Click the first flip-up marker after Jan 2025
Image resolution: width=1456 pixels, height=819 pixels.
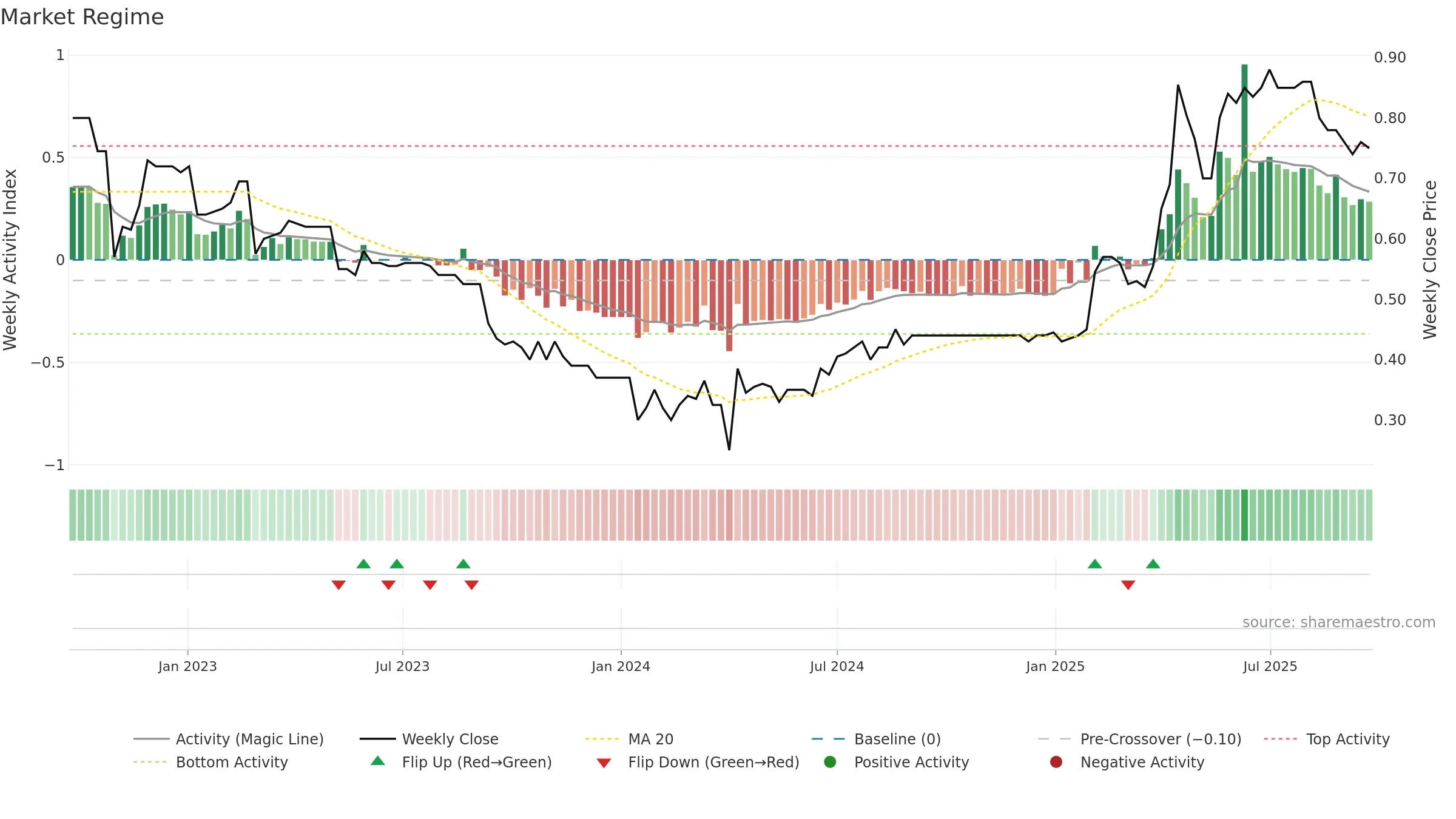(1094, 564)
